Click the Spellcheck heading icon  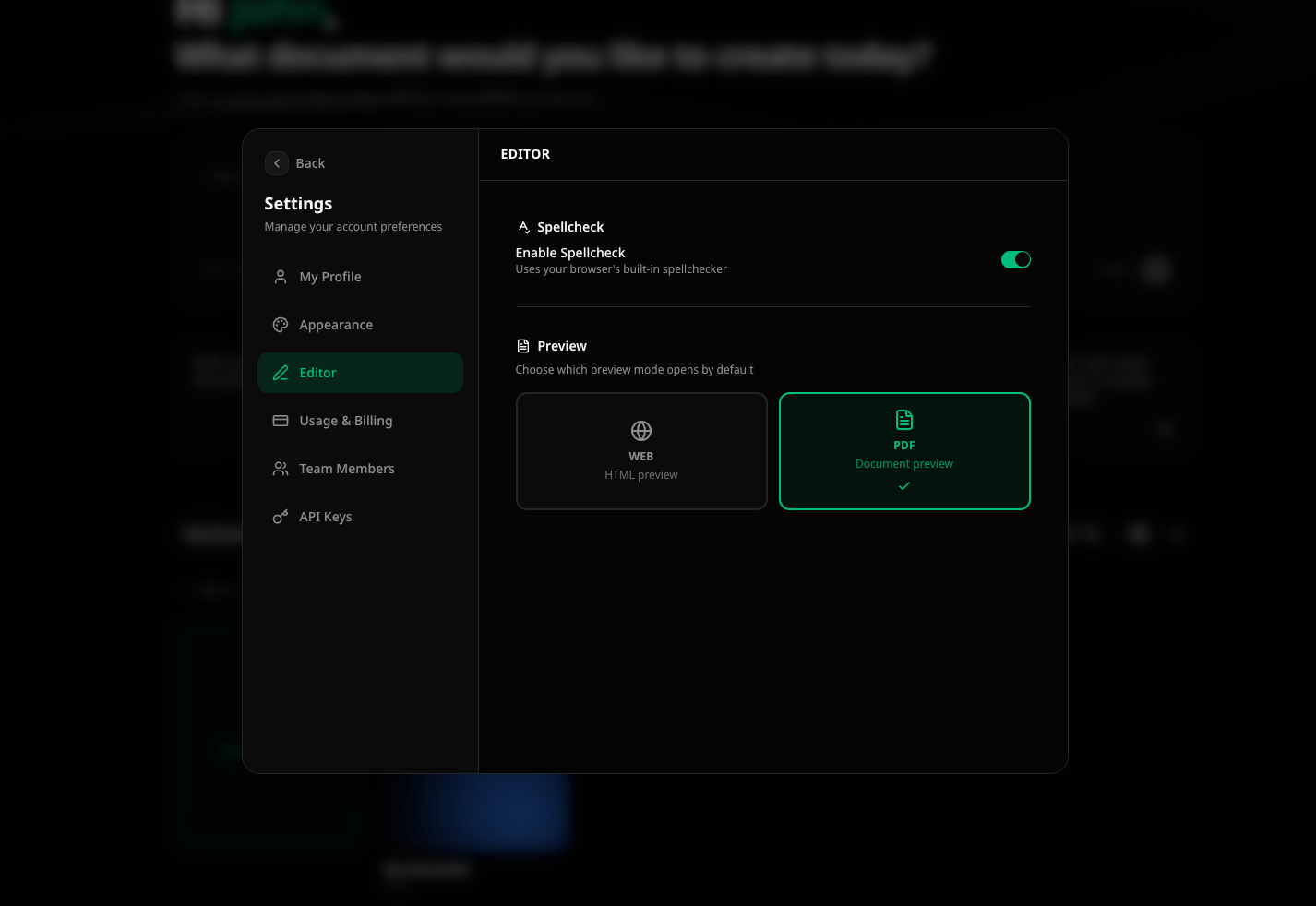pos(523,227)
